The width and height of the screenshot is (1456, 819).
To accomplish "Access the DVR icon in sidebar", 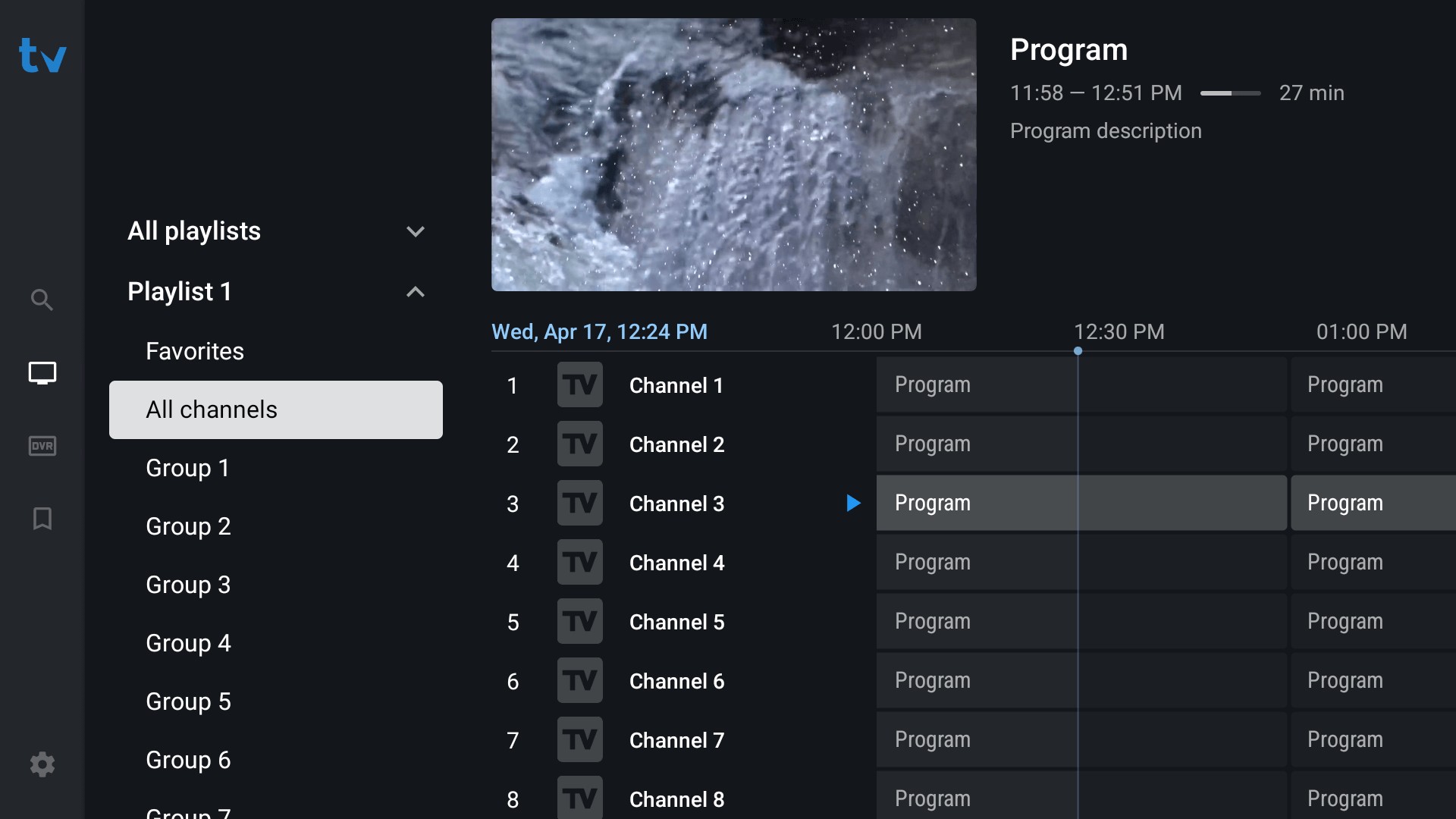I will click(43, 445).
